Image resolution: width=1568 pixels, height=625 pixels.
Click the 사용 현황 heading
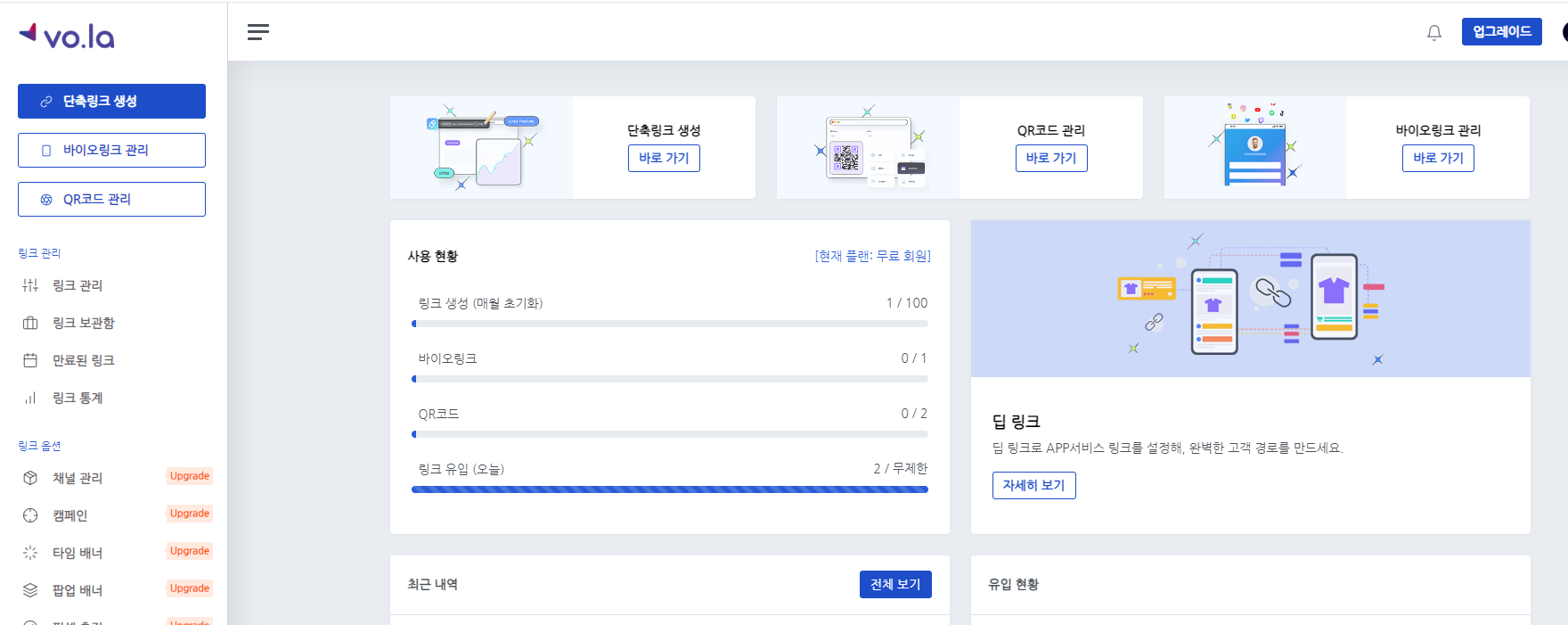433,256
